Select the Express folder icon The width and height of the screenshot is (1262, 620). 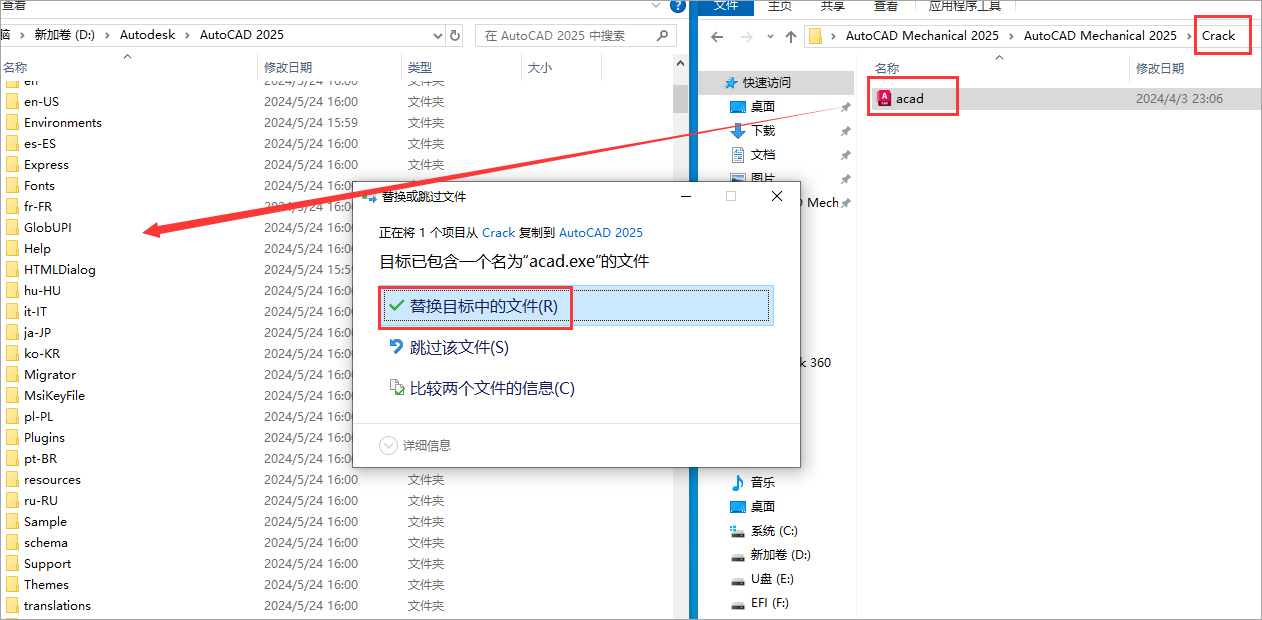coord(12,164)
